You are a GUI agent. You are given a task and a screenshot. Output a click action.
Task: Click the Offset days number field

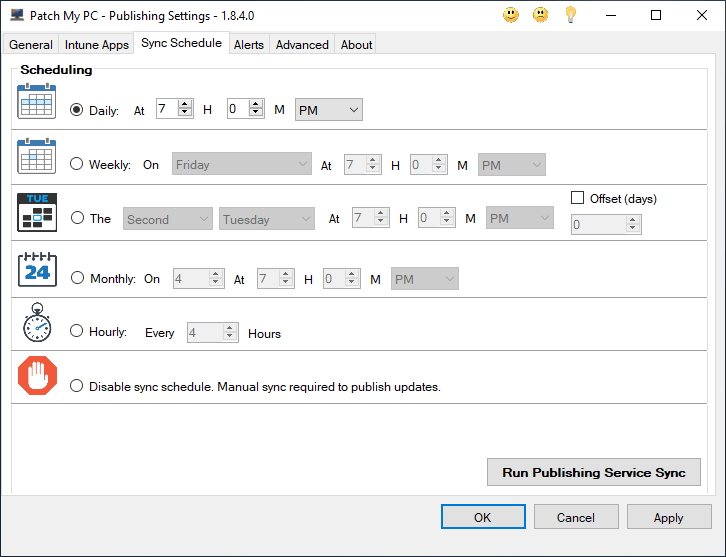point(599,225)
